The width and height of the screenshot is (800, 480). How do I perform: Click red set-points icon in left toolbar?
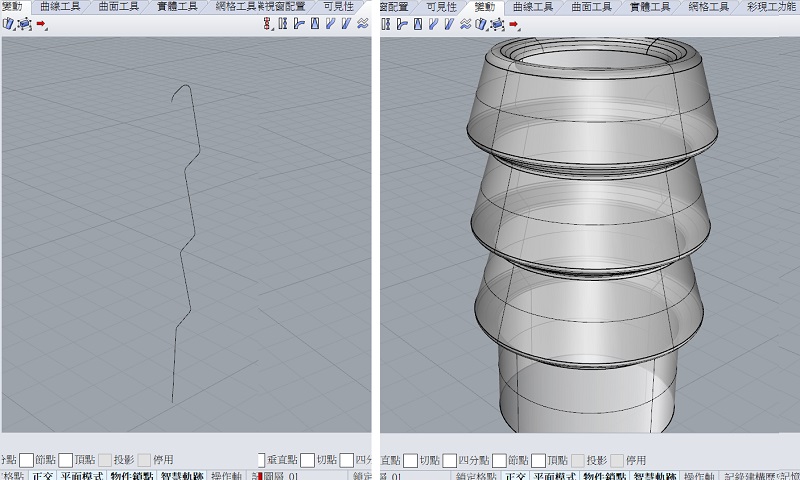click(x=267, y=23)
